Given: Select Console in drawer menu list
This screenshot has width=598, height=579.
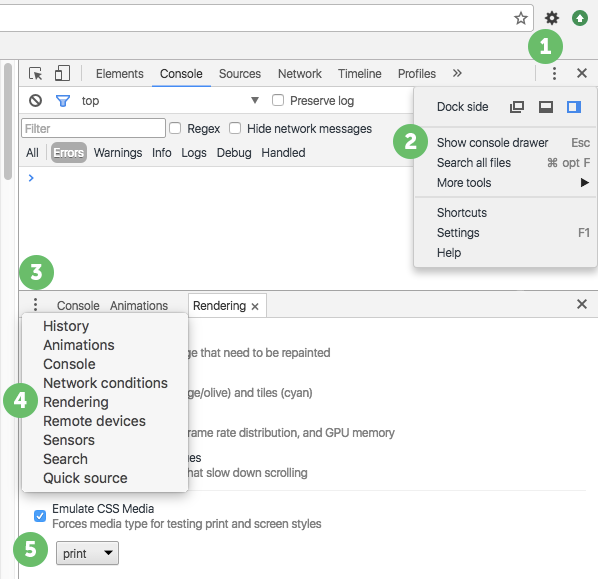Looking at the screenshot, I should (105, 364).
